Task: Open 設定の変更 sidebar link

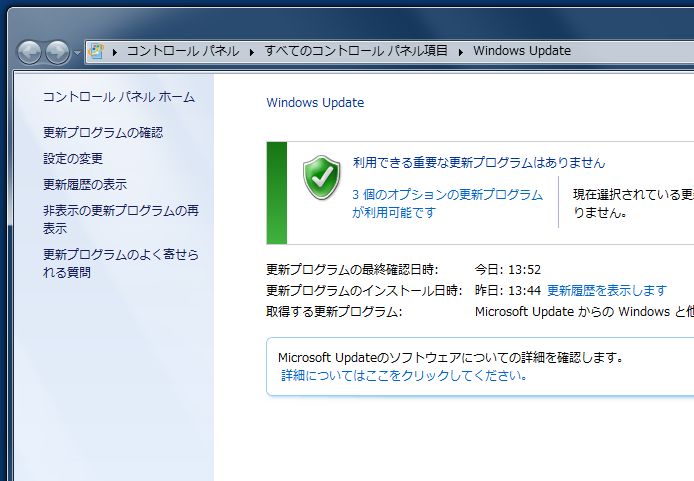Action: pyautogui.click(x=73, y=158)
